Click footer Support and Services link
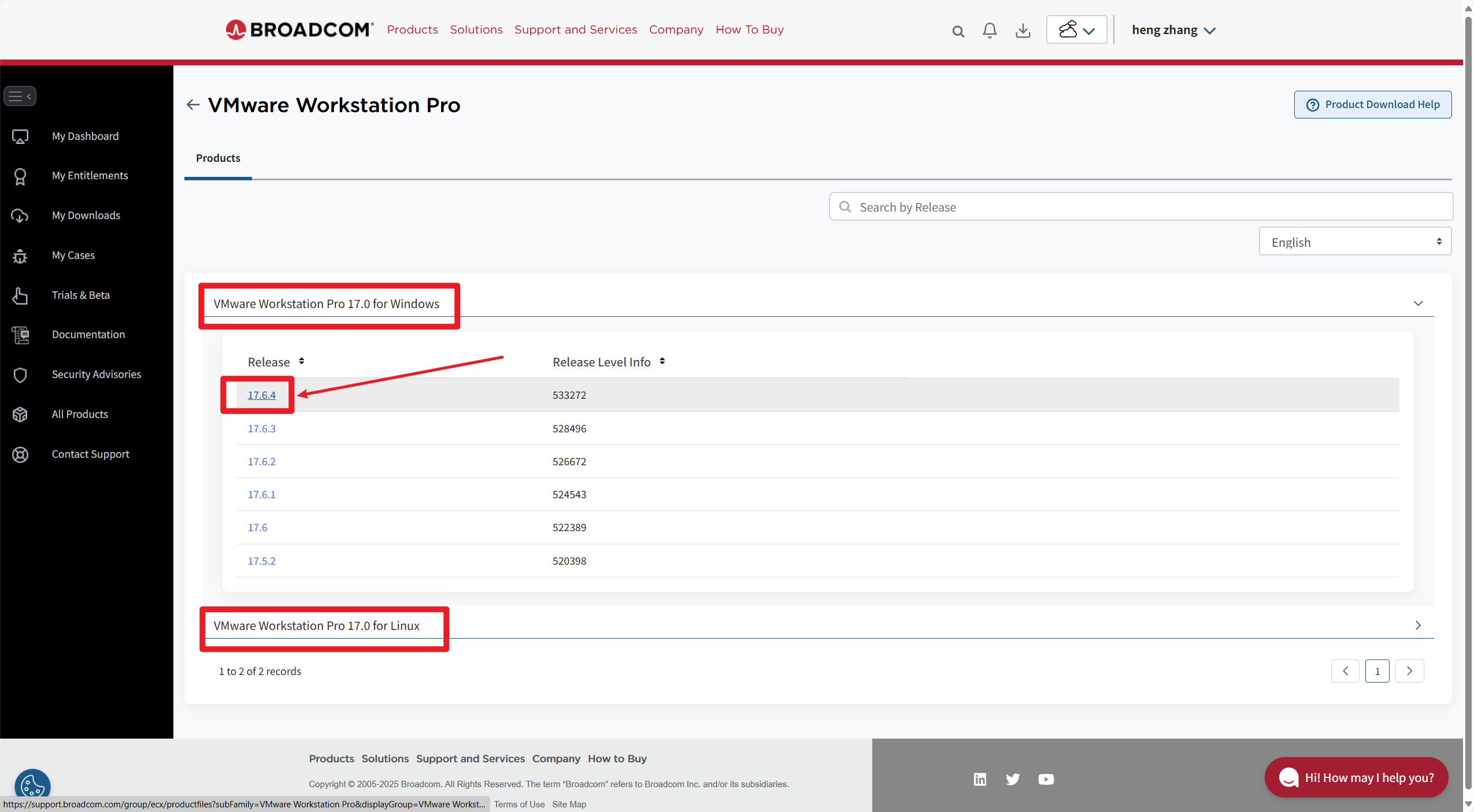Image resolution: width=1474 pixels, height=812 pixels. click(470, 759)
